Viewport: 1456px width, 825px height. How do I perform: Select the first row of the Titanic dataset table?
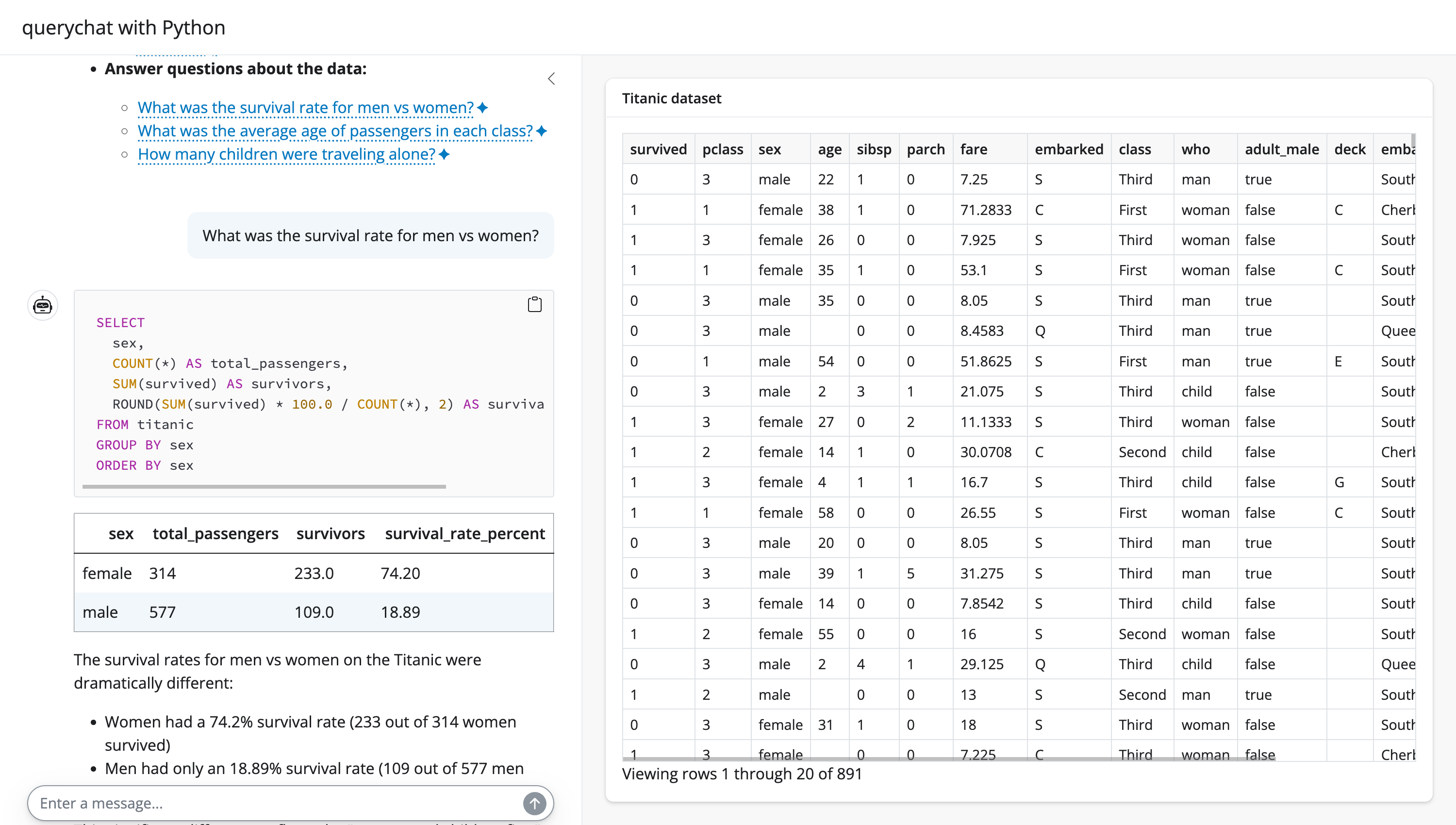click(x=963, y=179)
